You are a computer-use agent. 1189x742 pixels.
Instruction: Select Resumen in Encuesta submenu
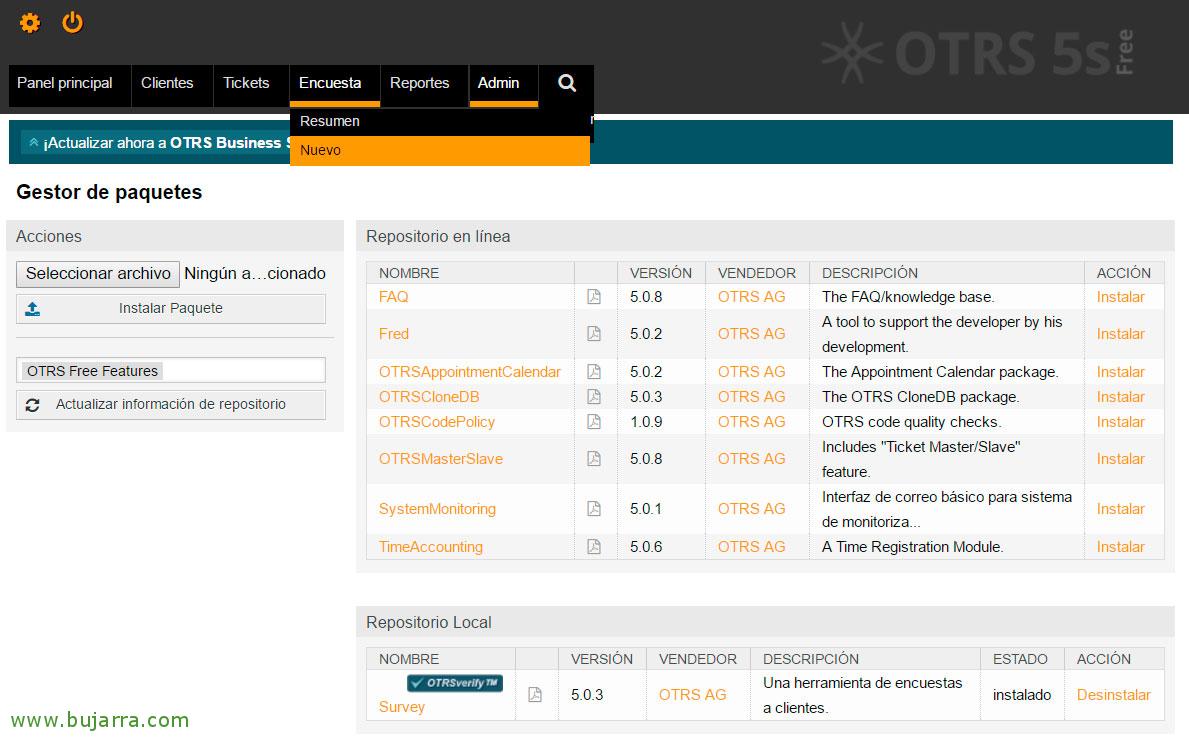click(439, 121)
